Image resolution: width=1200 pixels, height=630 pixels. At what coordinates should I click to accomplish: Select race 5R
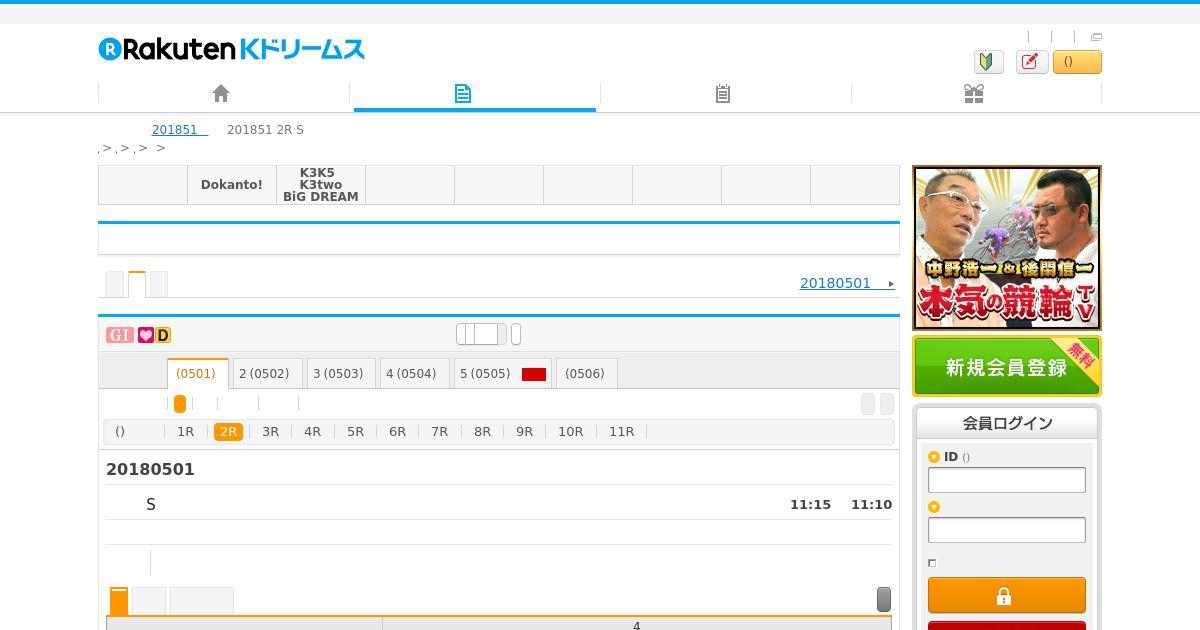pos(356,432)
